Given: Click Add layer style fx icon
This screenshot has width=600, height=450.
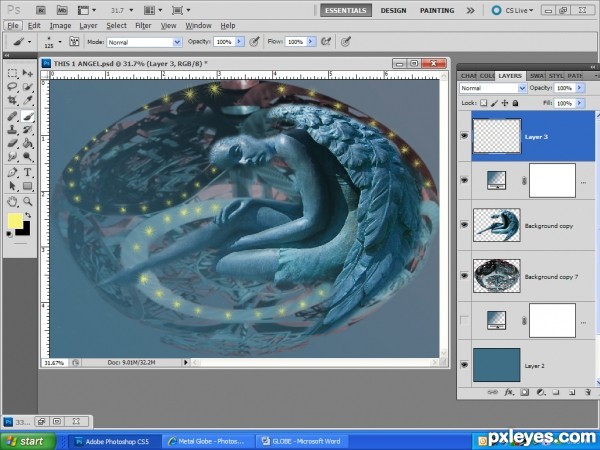Looking at the screenshot, I should (x=509, y=392).
